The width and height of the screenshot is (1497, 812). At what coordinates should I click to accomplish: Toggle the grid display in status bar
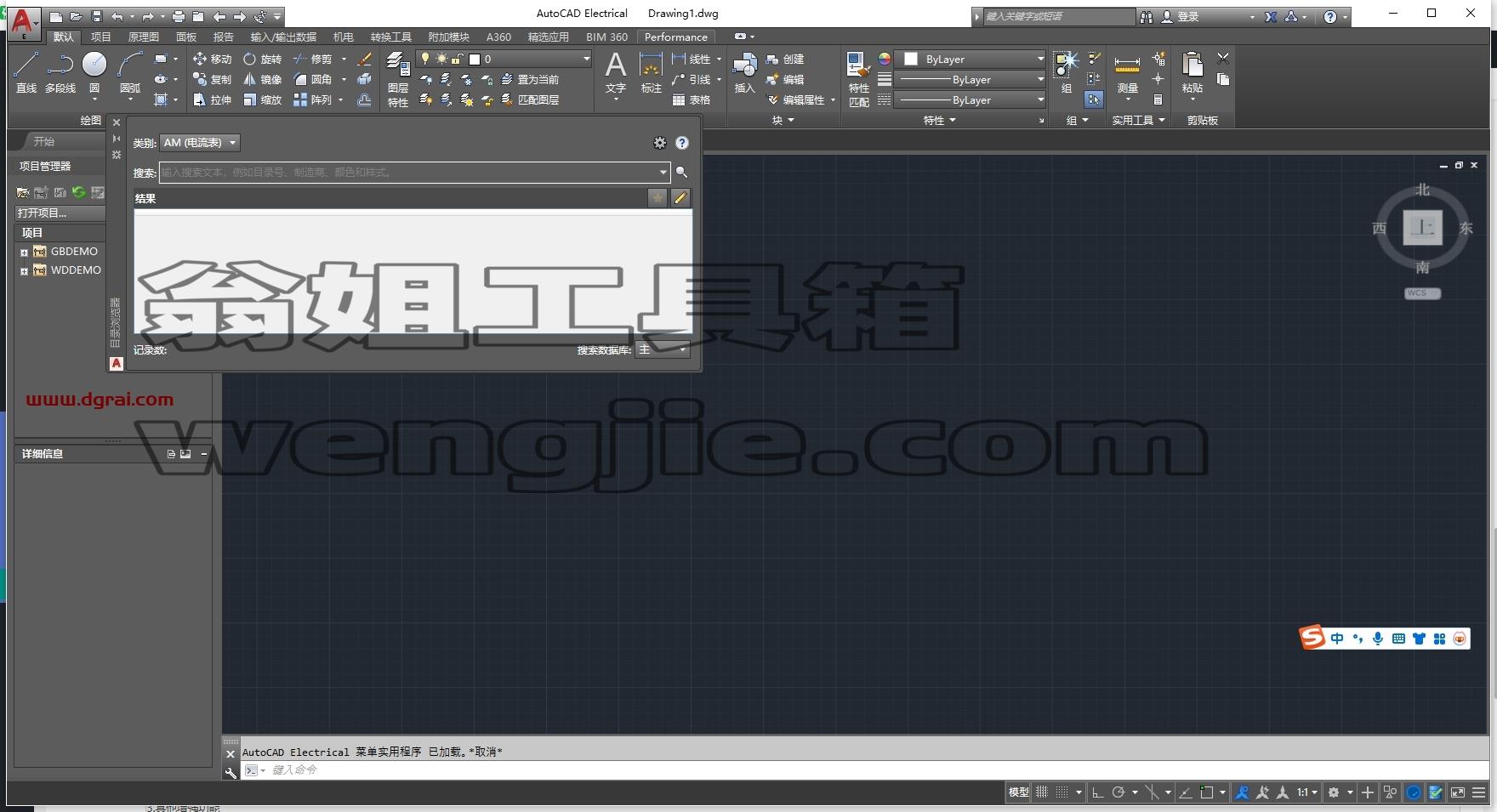point(1041,792)
